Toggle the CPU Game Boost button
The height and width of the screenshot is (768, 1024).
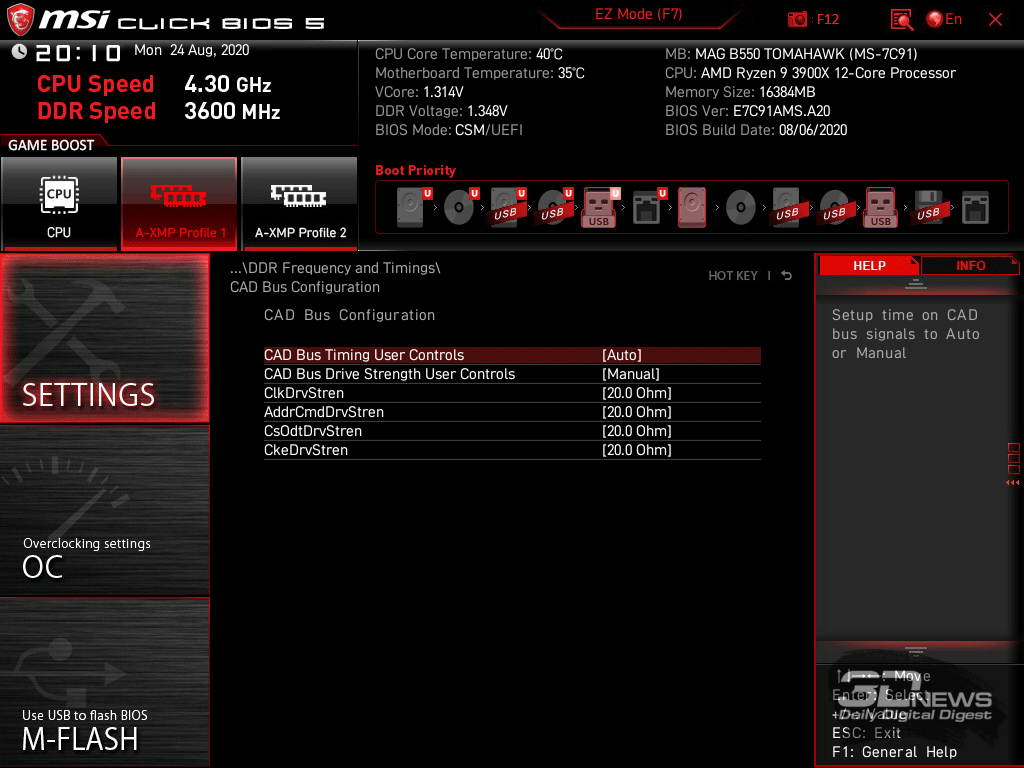59,203
